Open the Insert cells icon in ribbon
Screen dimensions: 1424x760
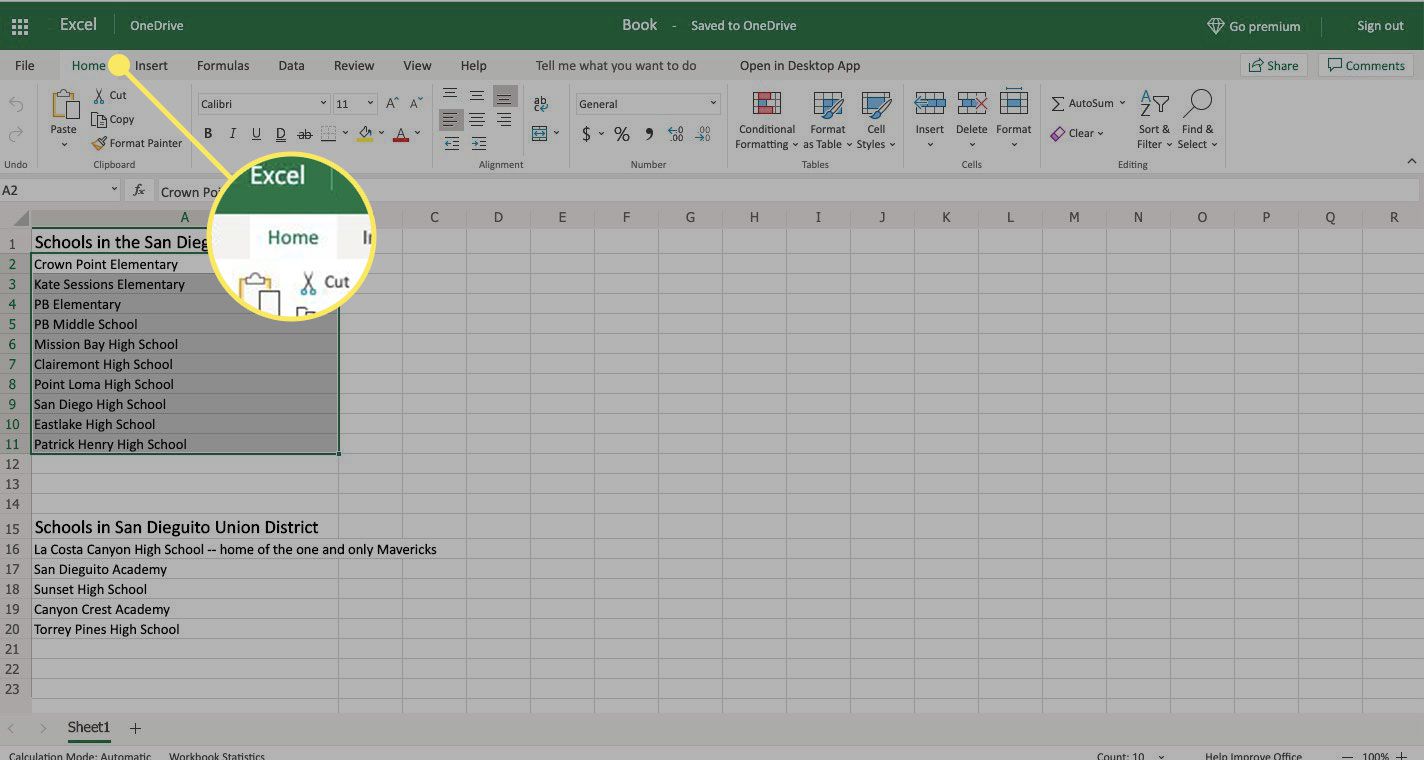point(930,104)
